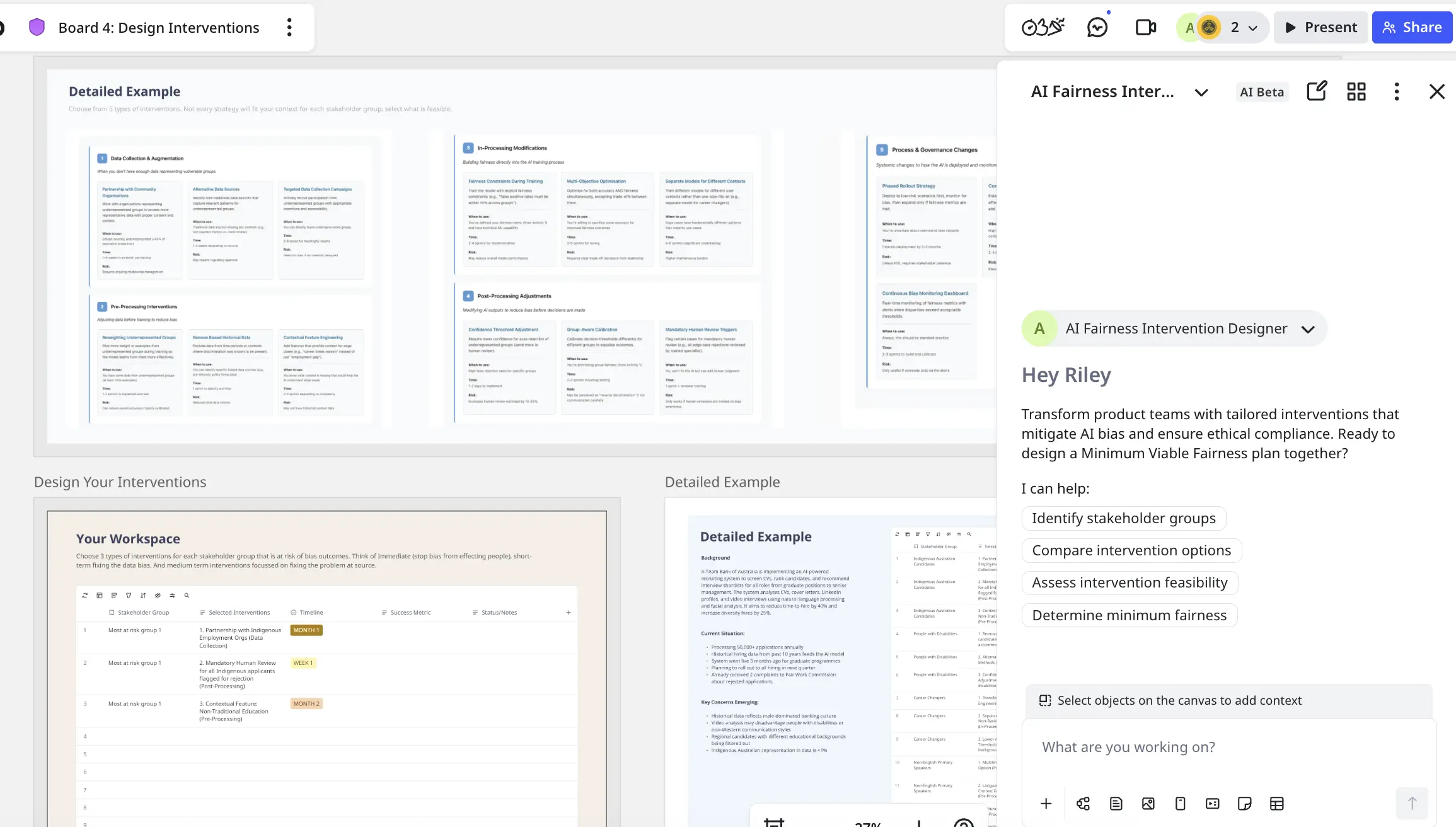Expand AI Fairness Intervention Designer agent chevron

tap(1308, 329)
